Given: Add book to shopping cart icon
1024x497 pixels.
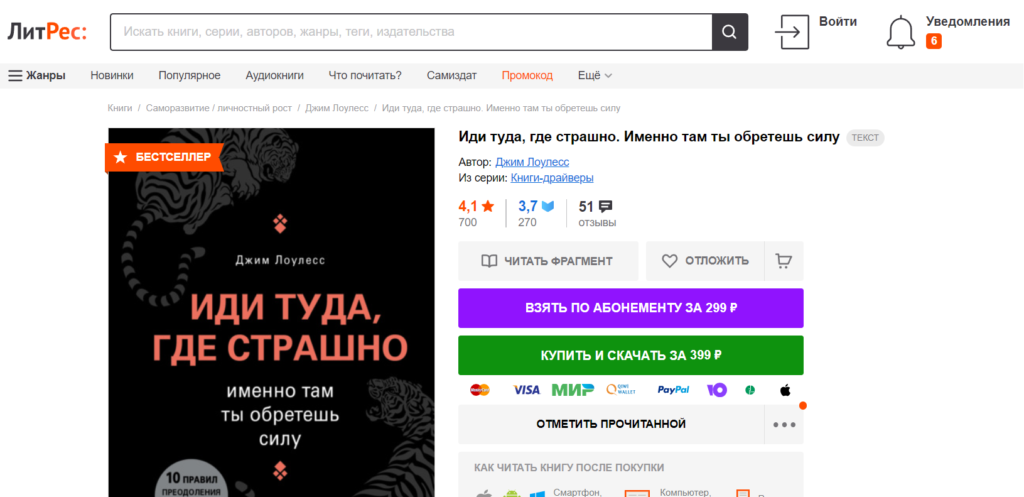Looking at the screenshot, I should pyautogui.click(x=783, y=261).
